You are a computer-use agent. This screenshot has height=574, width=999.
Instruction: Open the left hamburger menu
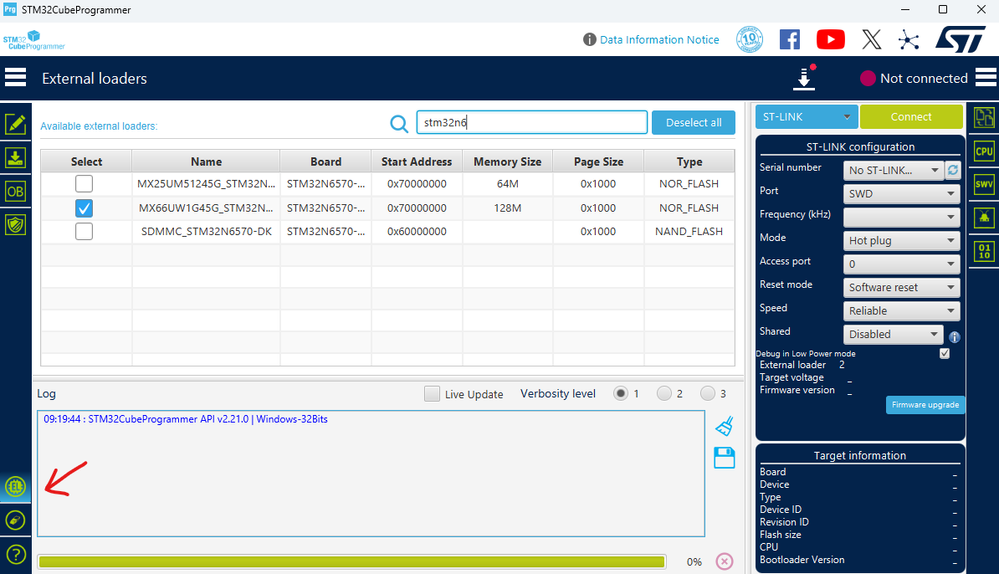(x=15, y=78)
